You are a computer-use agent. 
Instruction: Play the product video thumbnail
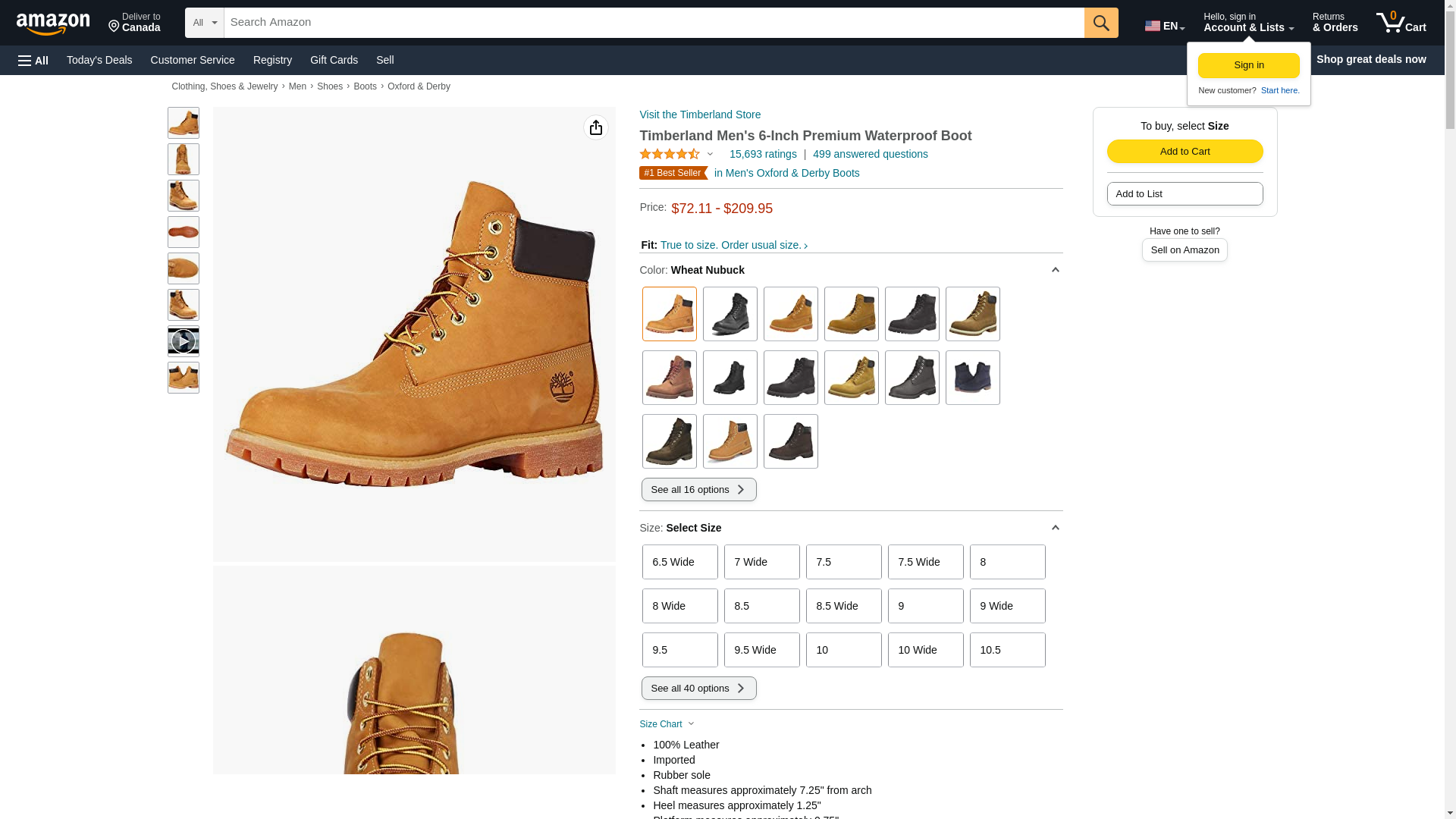tap(183, 341)
